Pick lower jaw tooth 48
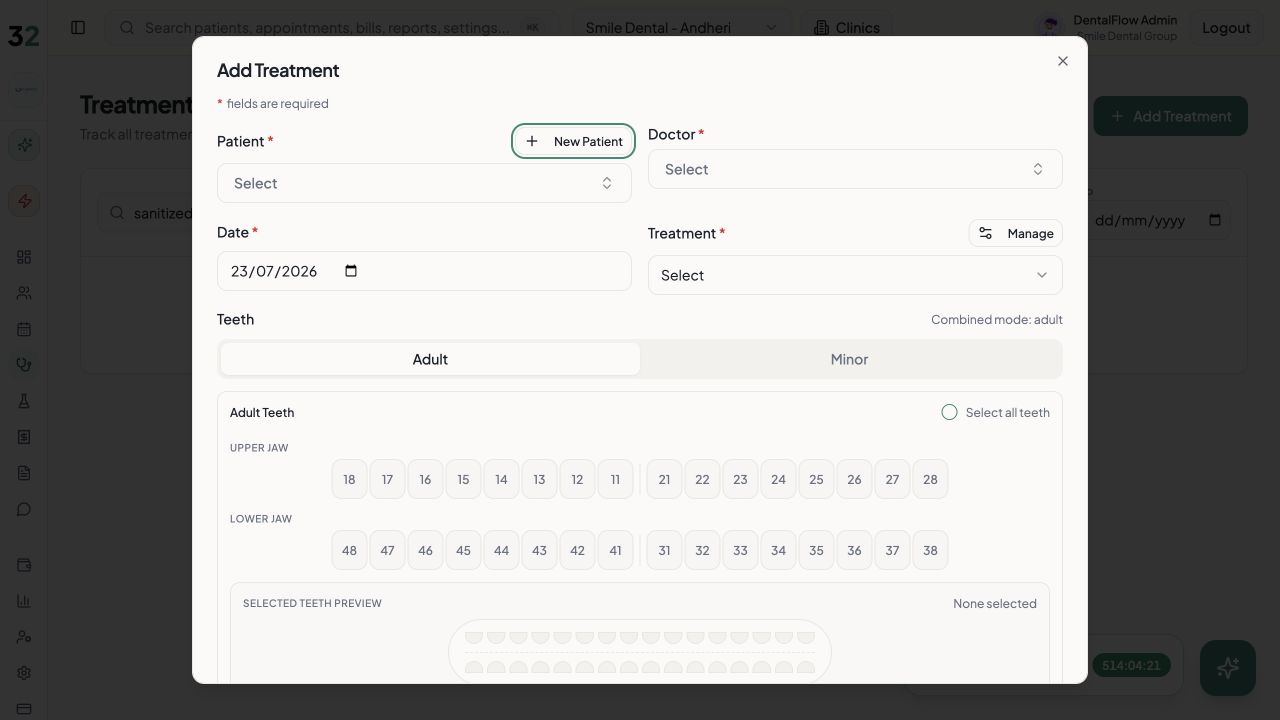 tap(349, 550)
